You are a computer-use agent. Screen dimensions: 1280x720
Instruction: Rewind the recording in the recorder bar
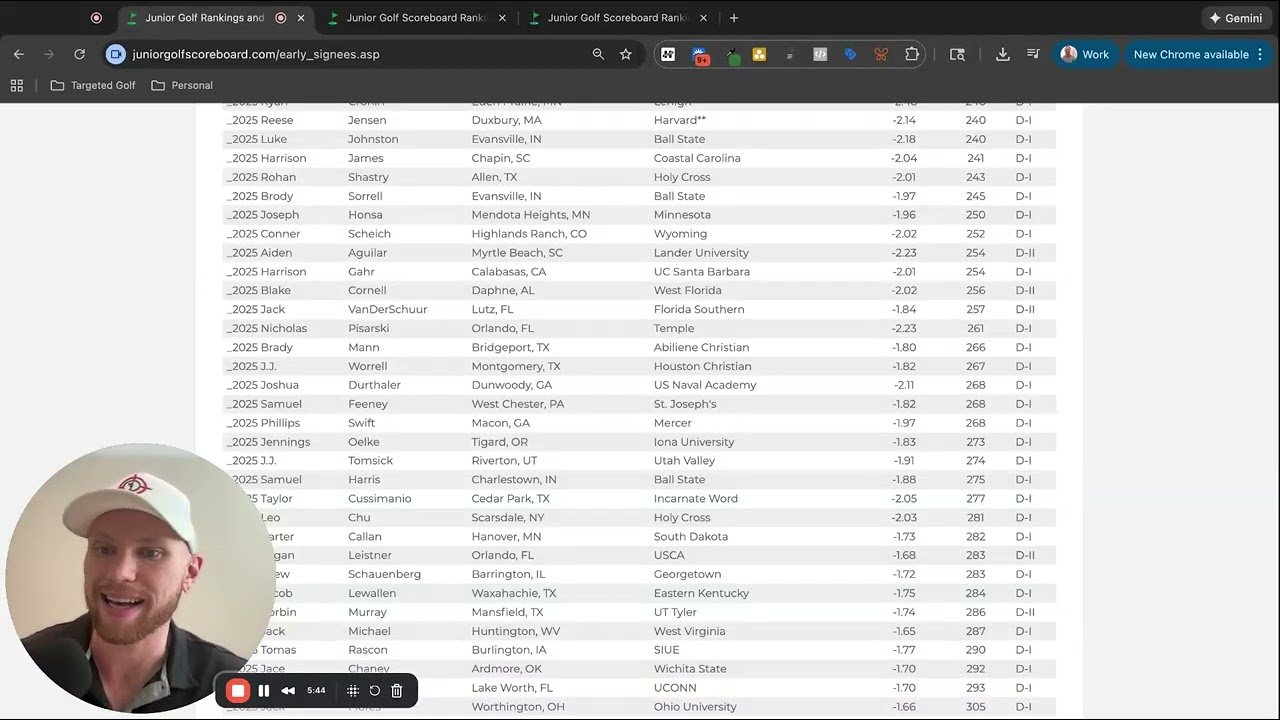pos(288,690)
